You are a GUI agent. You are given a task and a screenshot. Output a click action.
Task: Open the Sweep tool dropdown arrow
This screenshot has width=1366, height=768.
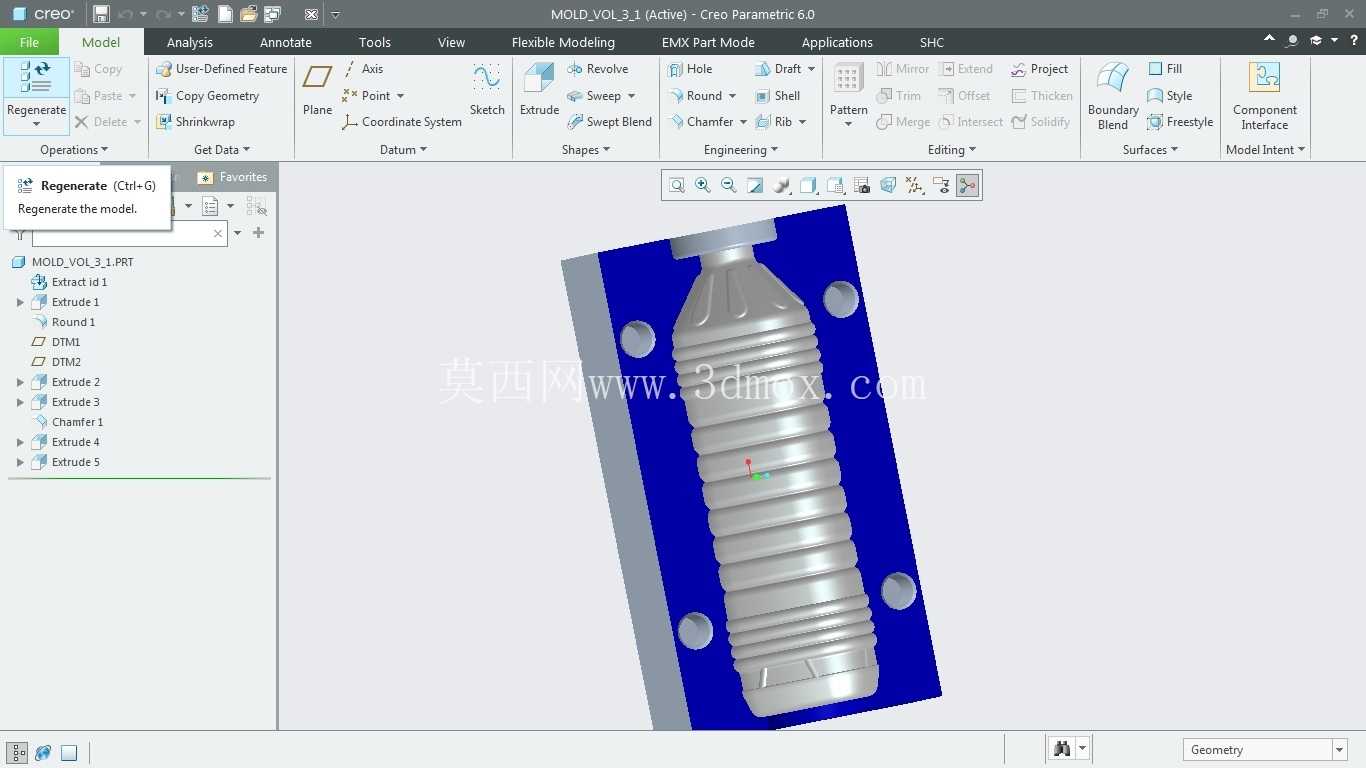(x=631, y=96)
